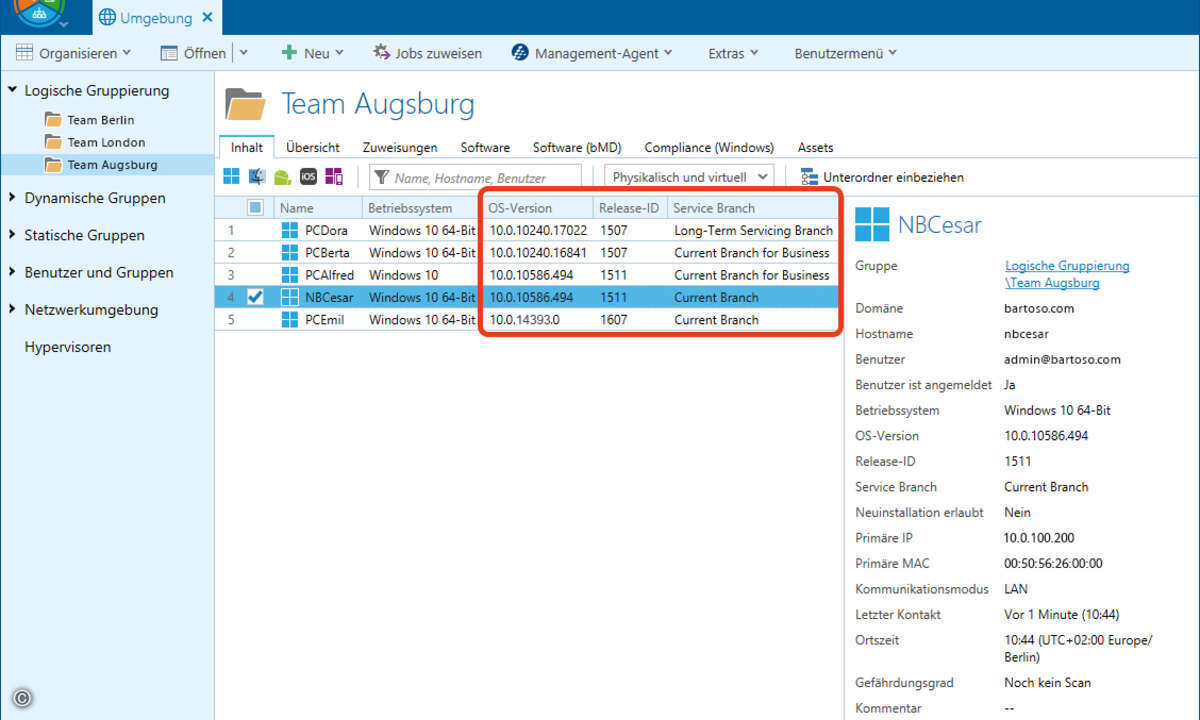
Task: Click OS version 10.0.14393.0 cell
Action: (x=524, y=320)
